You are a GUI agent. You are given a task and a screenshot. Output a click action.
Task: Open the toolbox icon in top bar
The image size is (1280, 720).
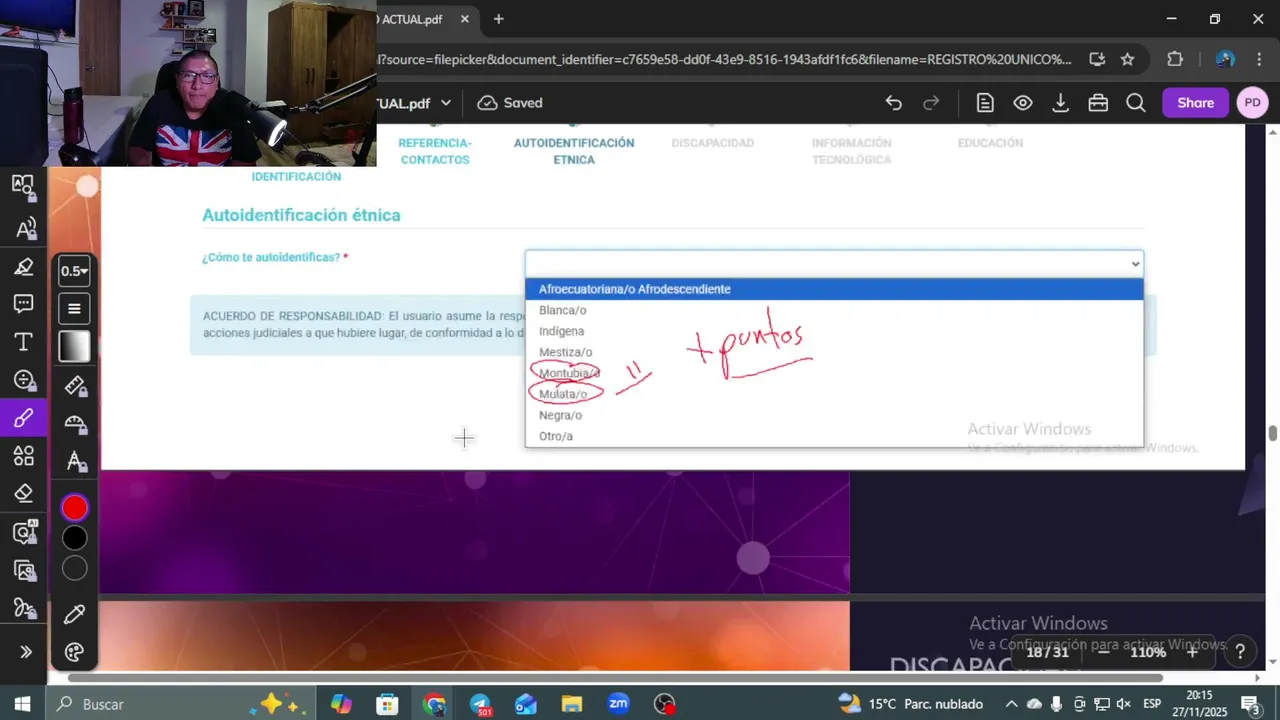[x=1098, y=103]
